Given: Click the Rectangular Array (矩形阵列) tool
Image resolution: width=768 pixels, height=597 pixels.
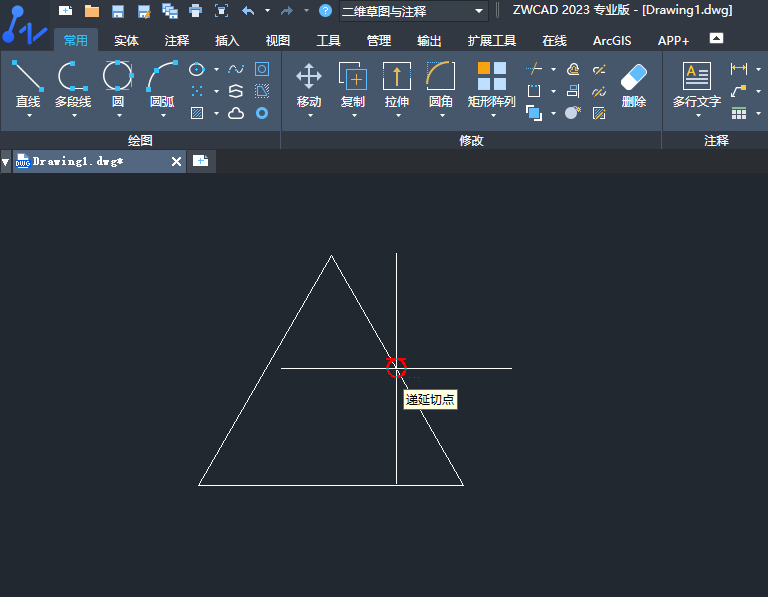Looking at the screenshot, I should (x=491, y=83).
